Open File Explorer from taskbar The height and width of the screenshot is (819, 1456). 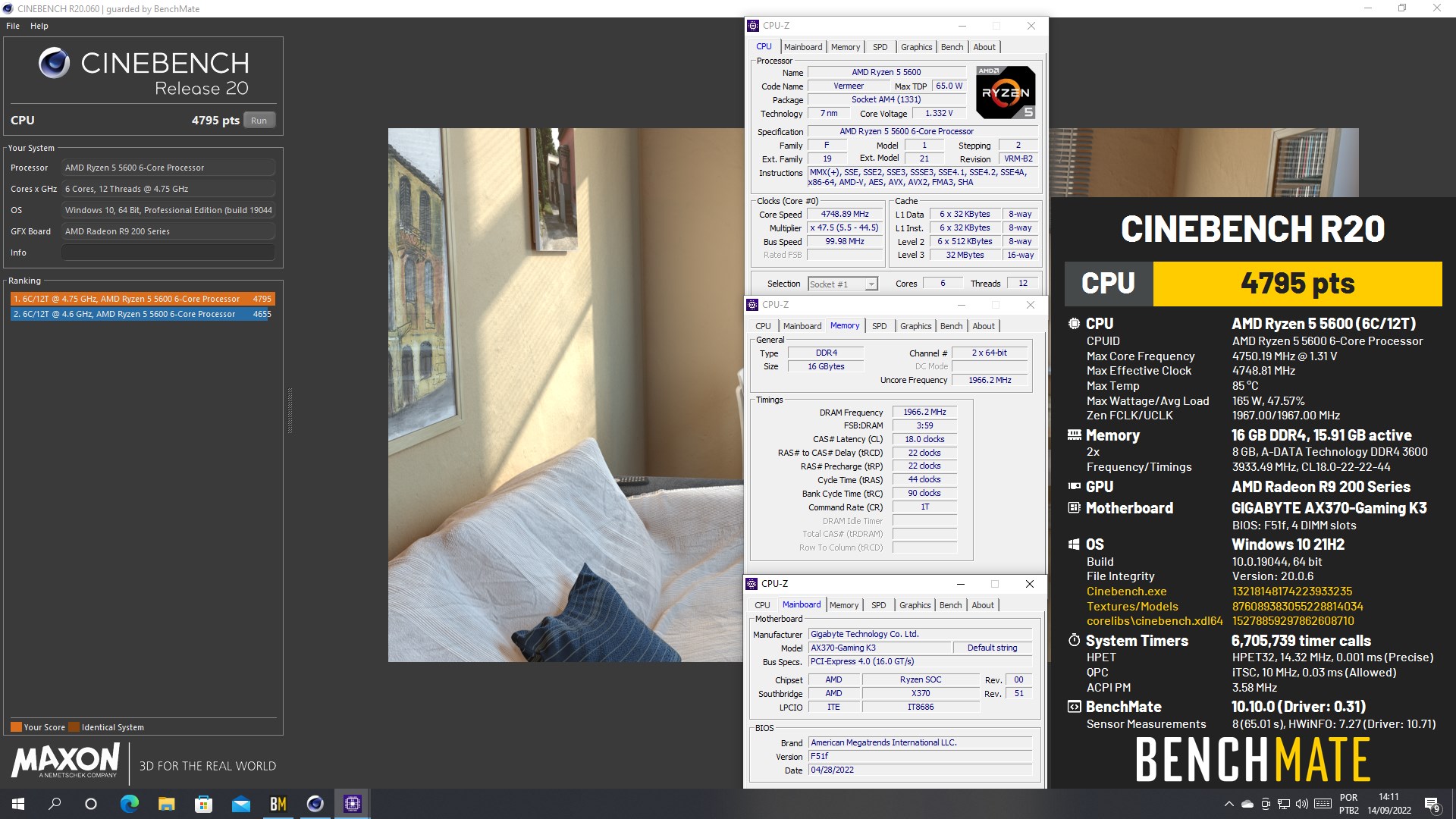(167, 804)
